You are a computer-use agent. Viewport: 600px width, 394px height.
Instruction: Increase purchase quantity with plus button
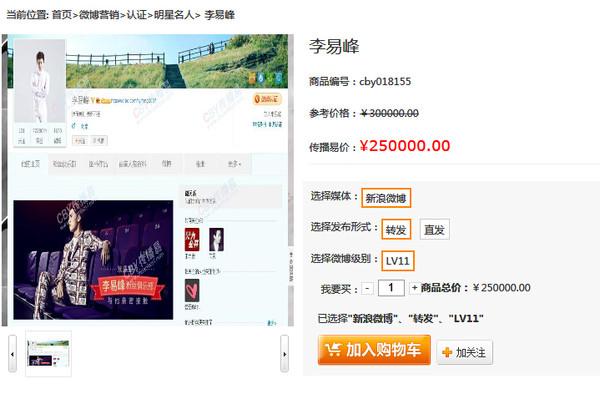(x=414, y=288)
